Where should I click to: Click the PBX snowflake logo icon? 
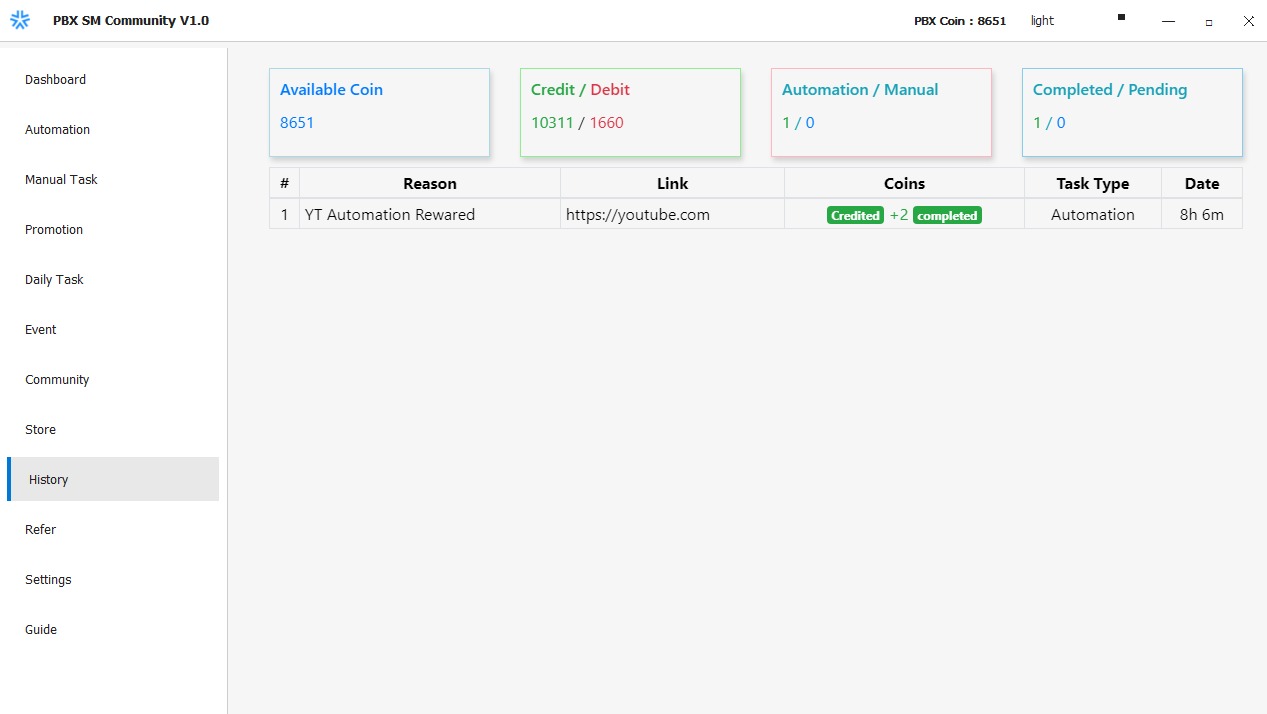20,20
